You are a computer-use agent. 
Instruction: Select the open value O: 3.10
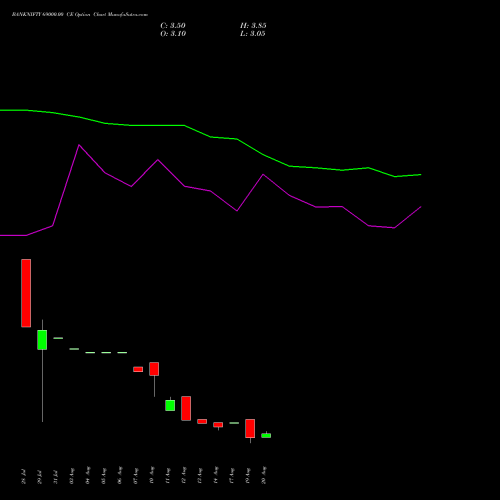point(173,34)
